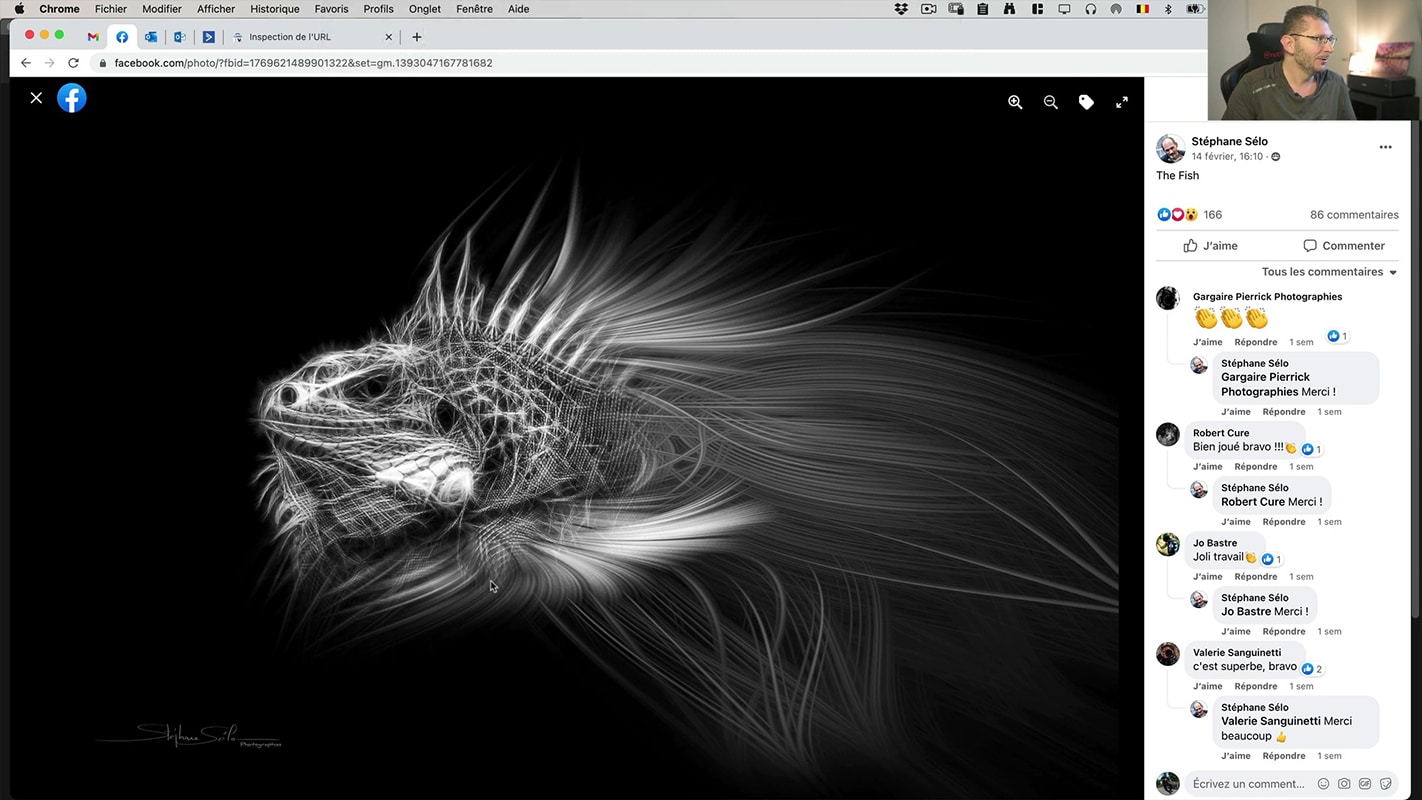Open the emoji picker in the comment box

point(1323,784)
